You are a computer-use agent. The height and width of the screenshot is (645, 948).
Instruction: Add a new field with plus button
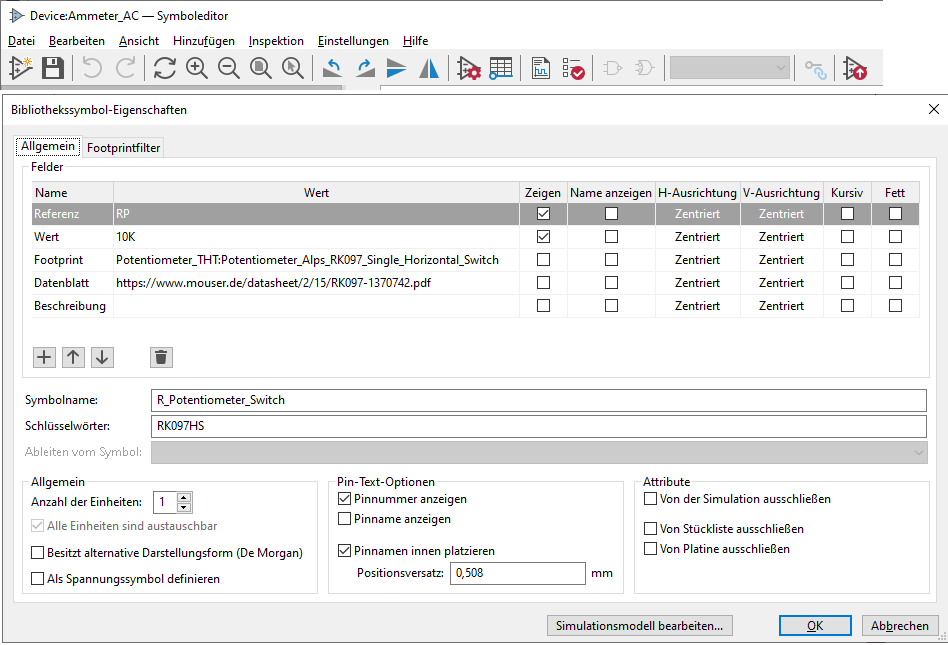[x=44, y=357]
